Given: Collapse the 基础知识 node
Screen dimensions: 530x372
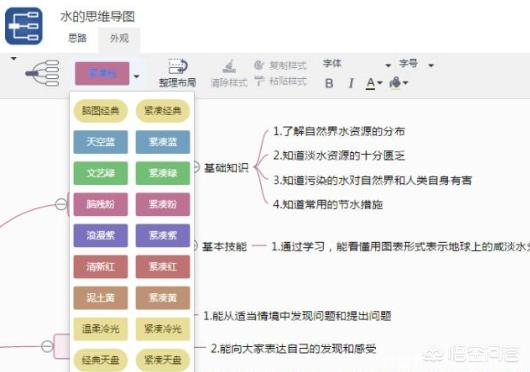Looking at the screenshot, I should pos(197,167).
